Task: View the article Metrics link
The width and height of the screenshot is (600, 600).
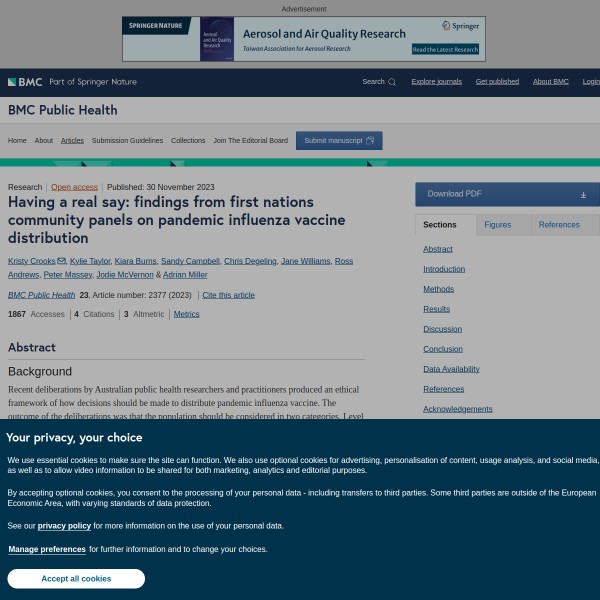Action: point(186,314)
